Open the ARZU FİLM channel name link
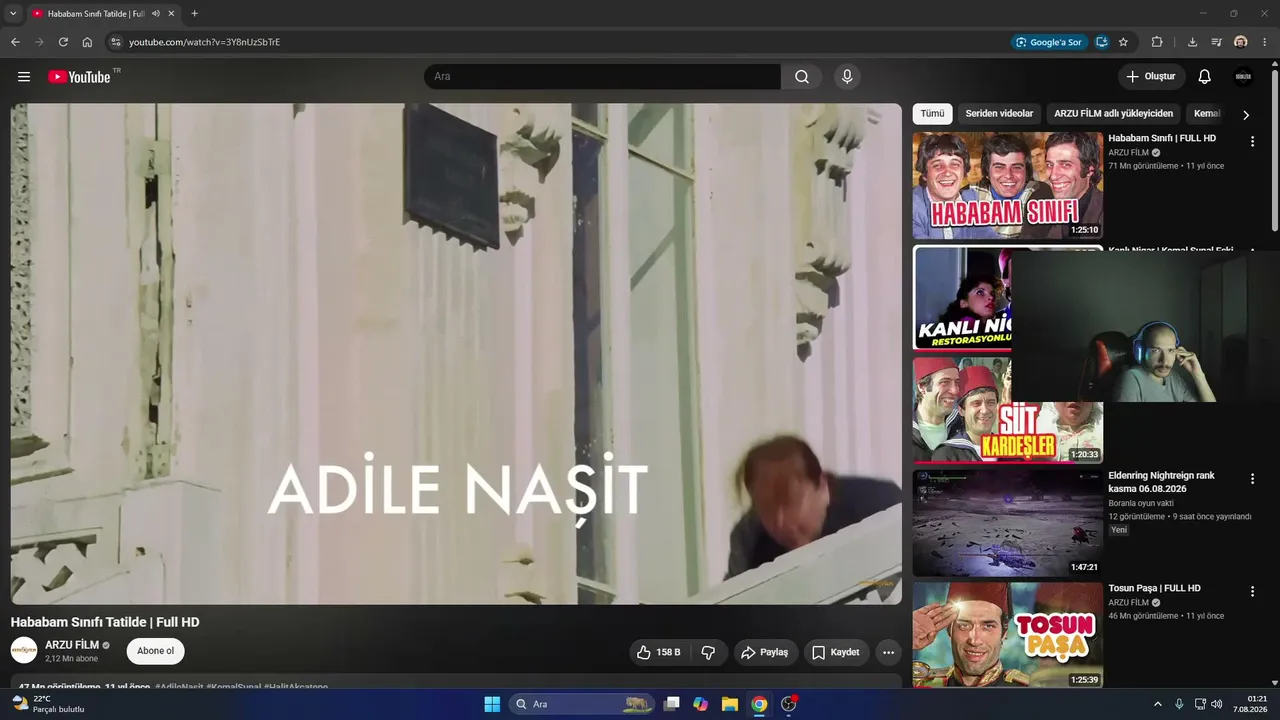This screenshot has width=1280, height=720. (72, 645)
